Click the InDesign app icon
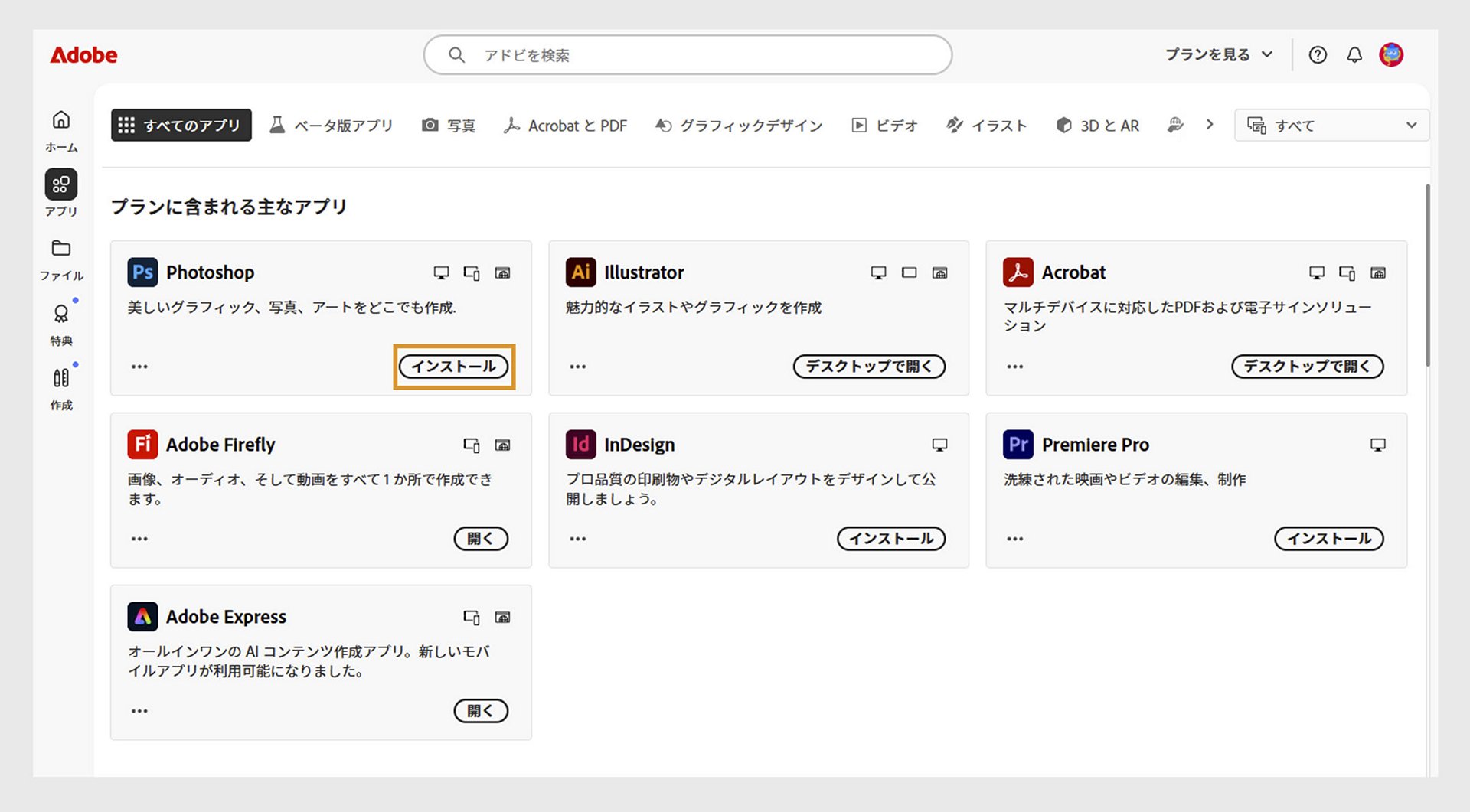Screen dimensions: 1470x812 point(580,444)
